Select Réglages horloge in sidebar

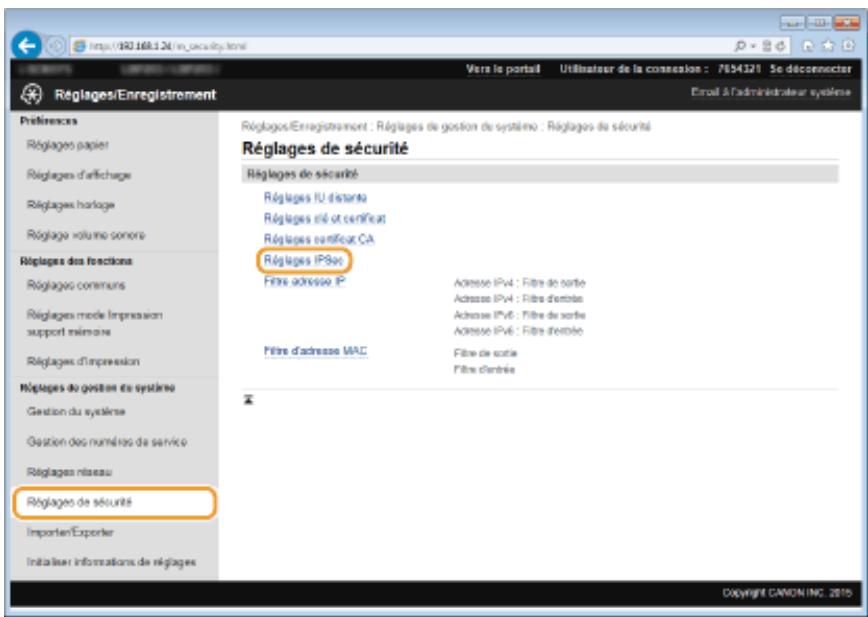(70, 205)
